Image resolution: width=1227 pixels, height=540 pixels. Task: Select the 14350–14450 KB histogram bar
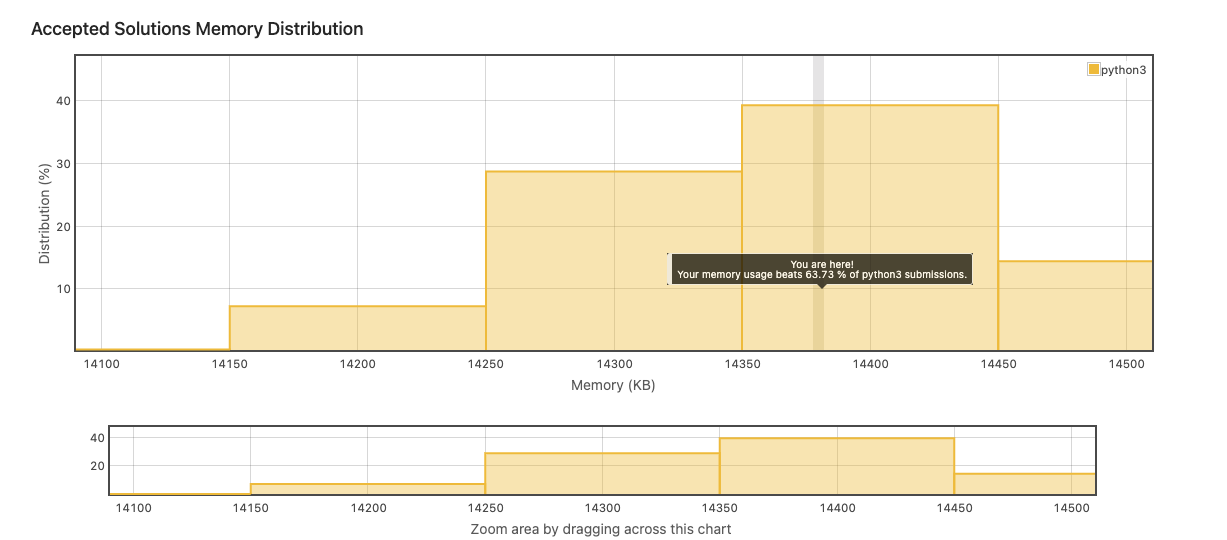[870, 228]
